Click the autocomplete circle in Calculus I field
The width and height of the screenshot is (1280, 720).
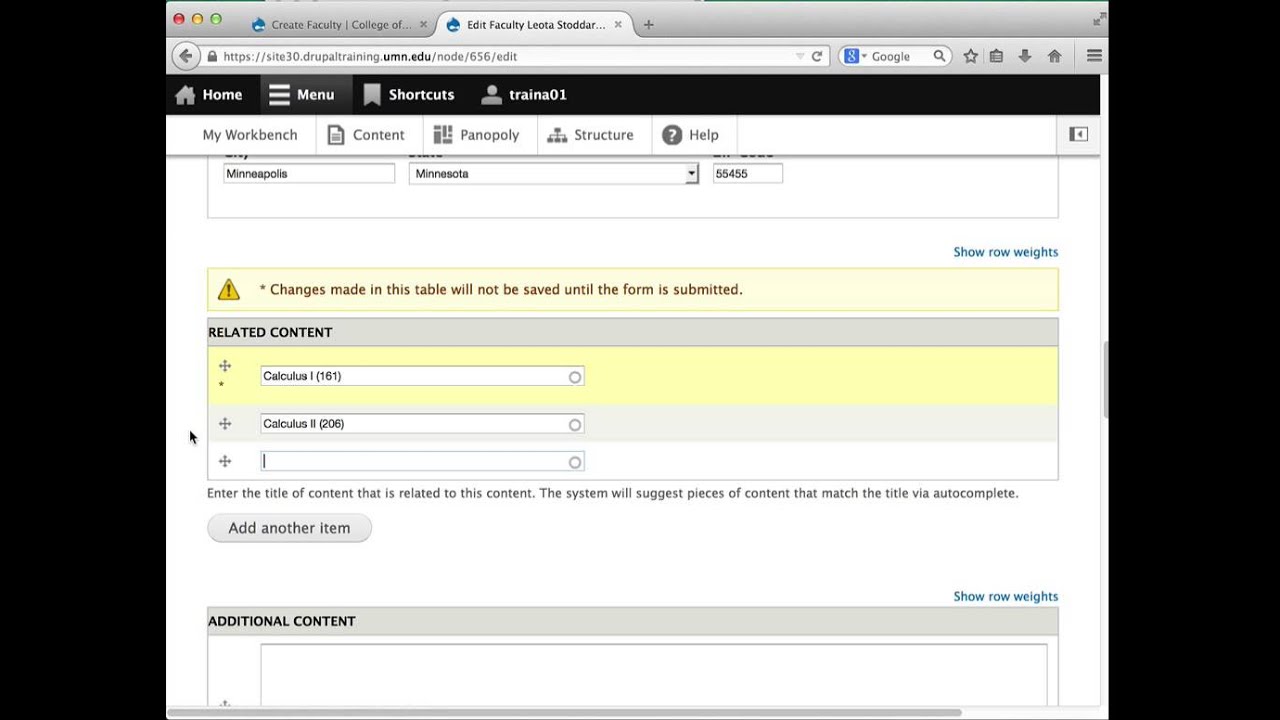[x=574, y=377]
